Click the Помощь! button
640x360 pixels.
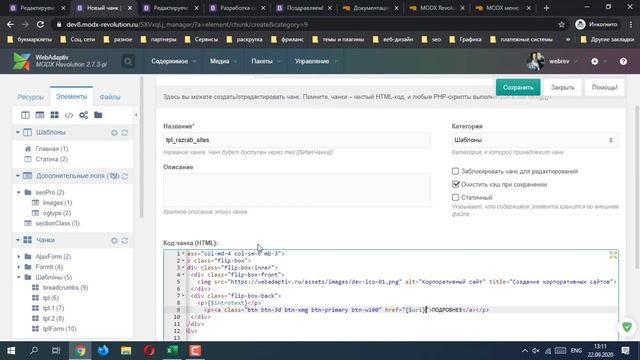pos(604,87)
